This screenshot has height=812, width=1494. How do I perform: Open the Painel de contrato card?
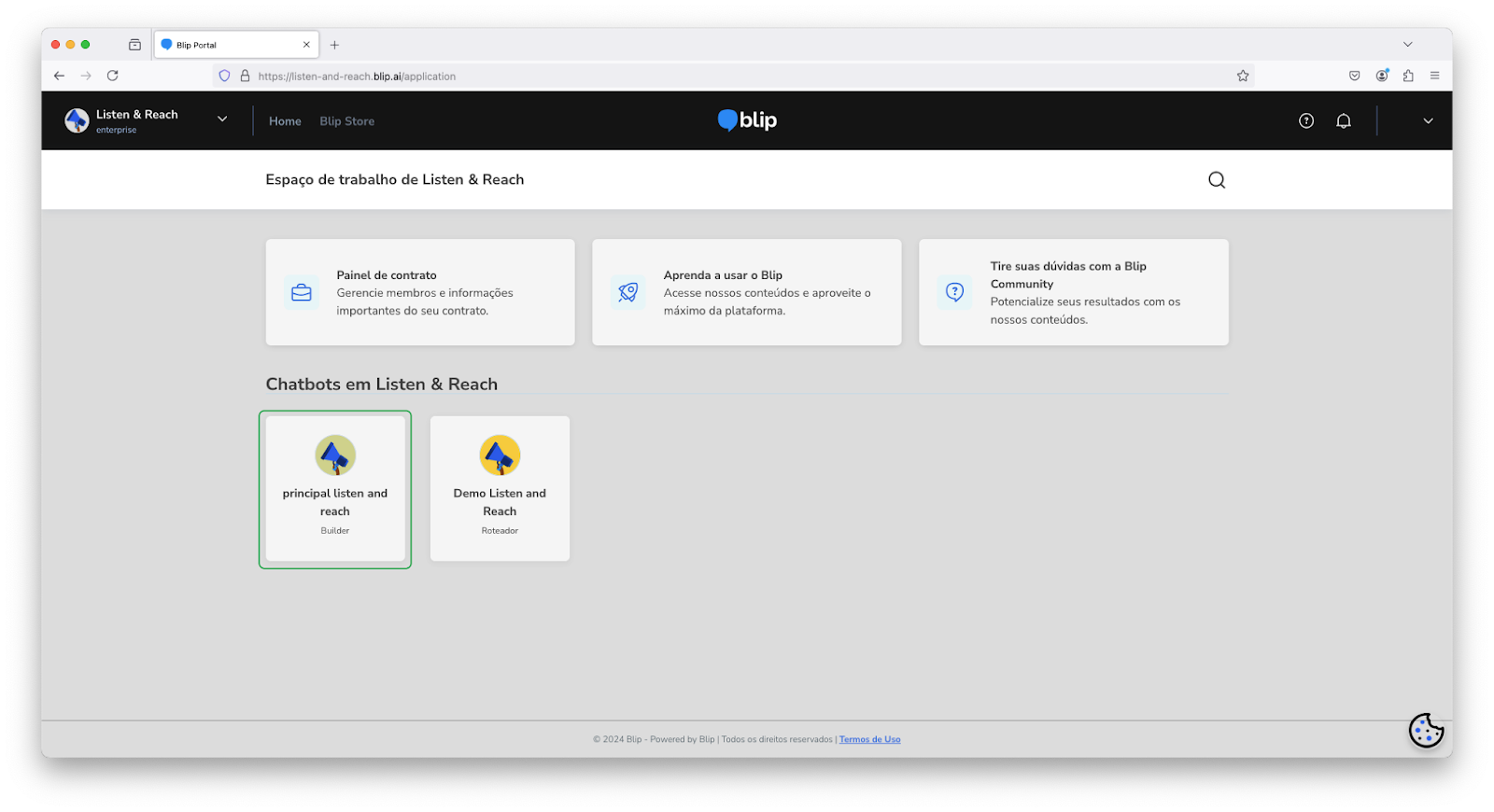pyautogui.click(x=420, y=292)
